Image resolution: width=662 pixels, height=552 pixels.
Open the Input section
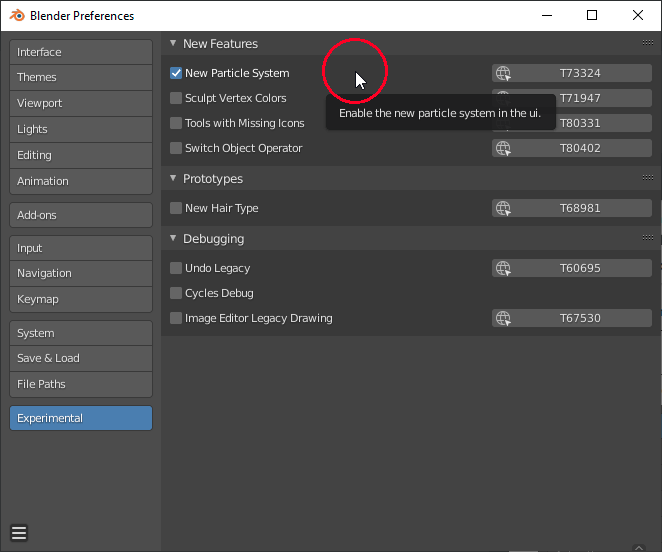point(81,248)
